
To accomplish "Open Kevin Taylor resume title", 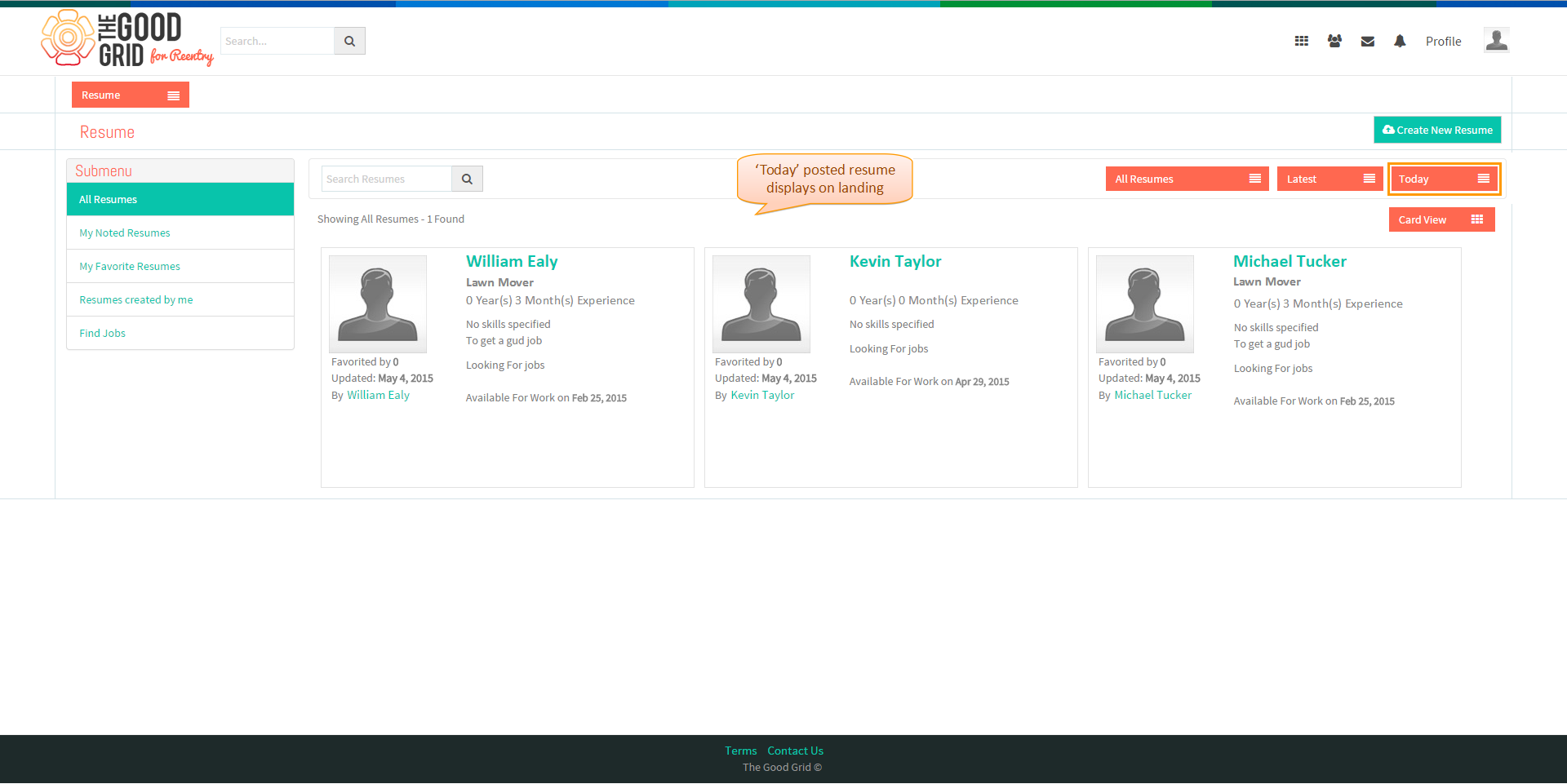I will [x=895, y=261].
